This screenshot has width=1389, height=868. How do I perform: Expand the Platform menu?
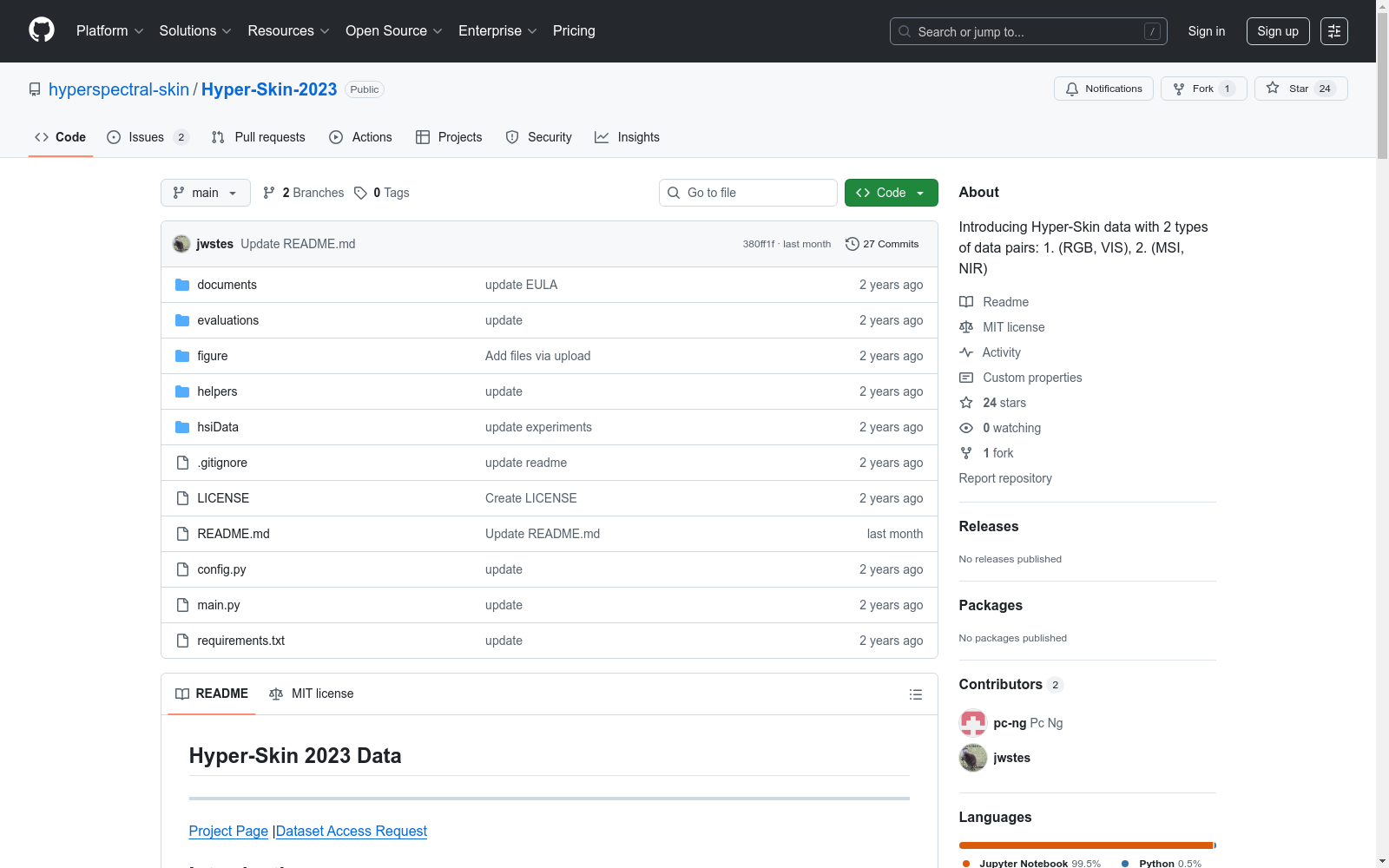coord(110,30)
